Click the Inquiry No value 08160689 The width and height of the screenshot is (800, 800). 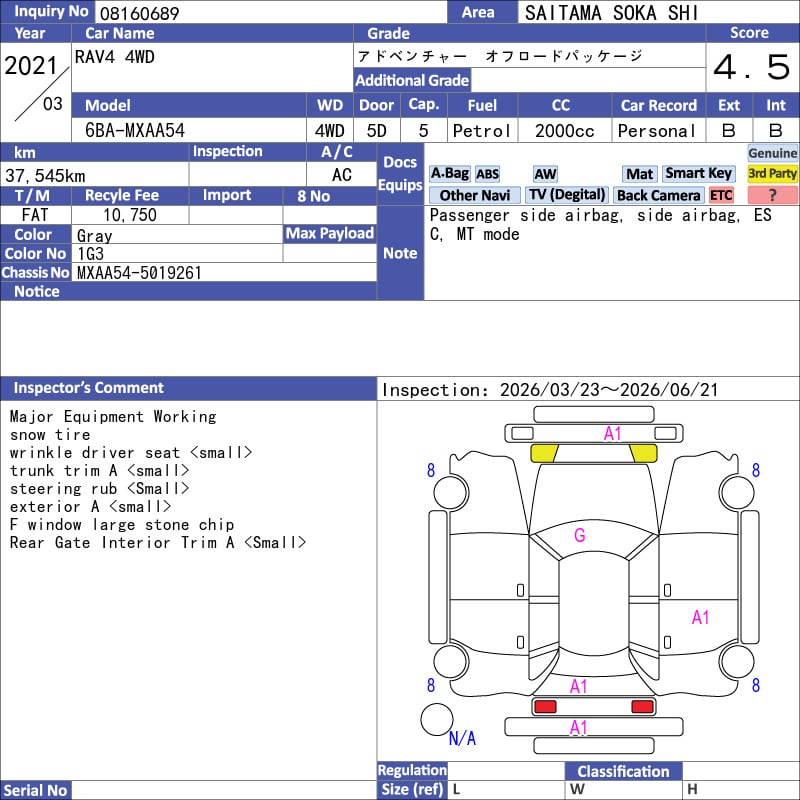(x=138, y=13)
